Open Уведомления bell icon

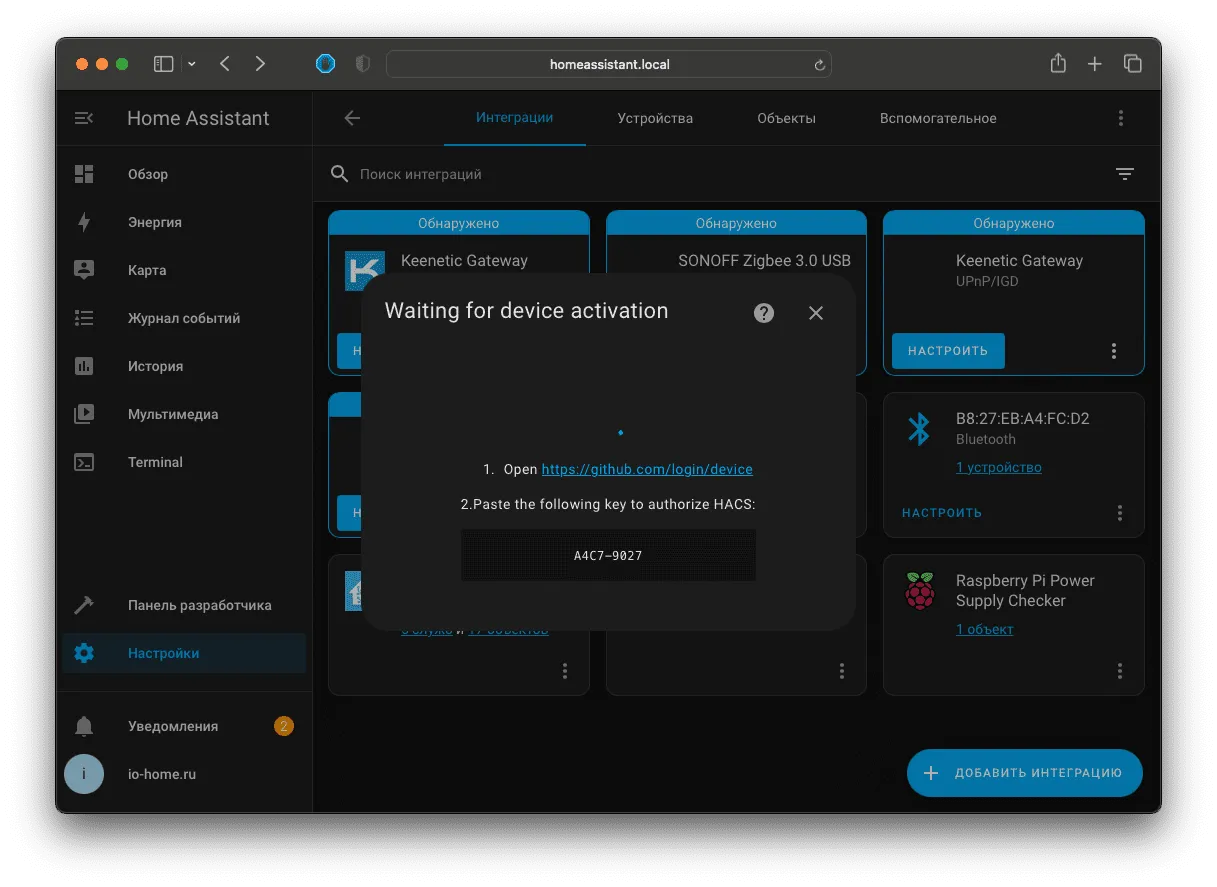point(84,726)
